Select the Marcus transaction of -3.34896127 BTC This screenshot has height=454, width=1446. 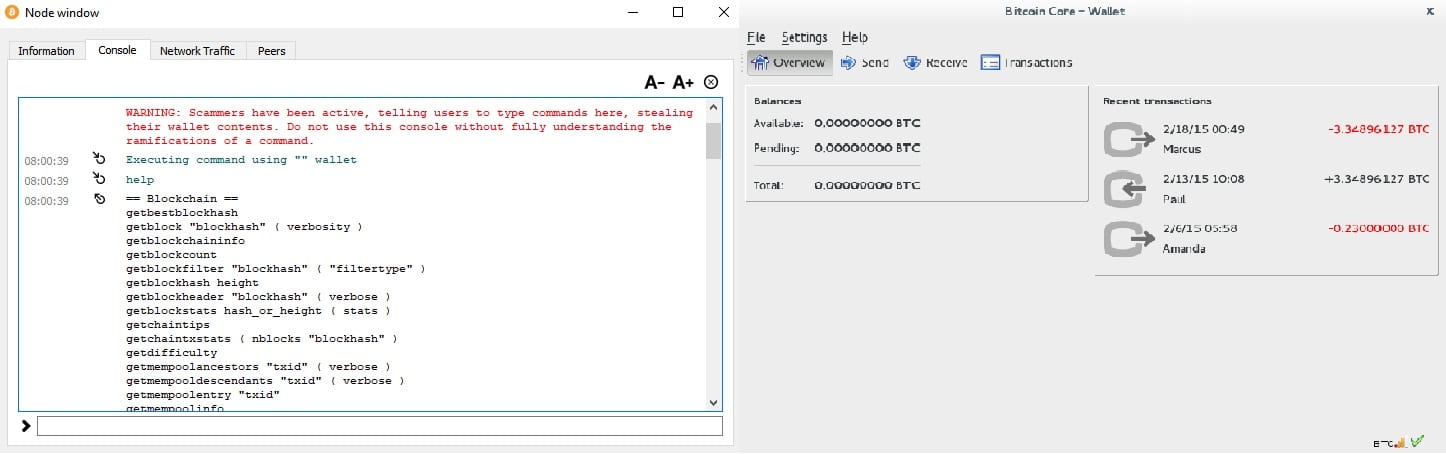click(1266, 140)
